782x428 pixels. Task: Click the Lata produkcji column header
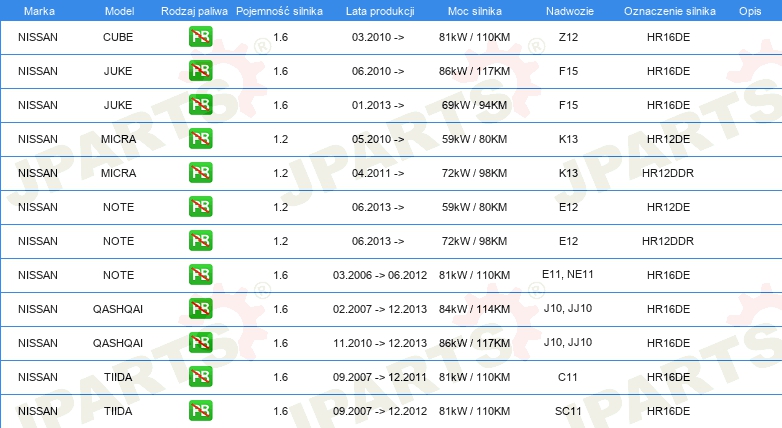tap(380, 11)
